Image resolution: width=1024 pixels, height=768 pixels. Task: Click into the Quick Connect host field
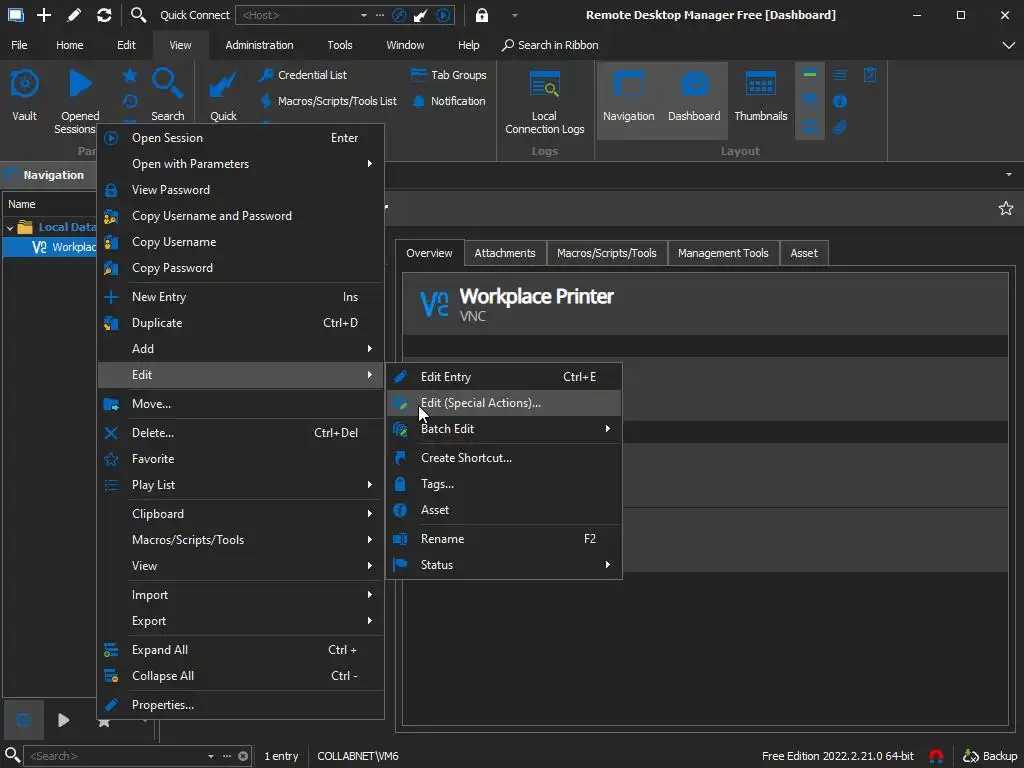pyautogui.click(x=297, y=15)
